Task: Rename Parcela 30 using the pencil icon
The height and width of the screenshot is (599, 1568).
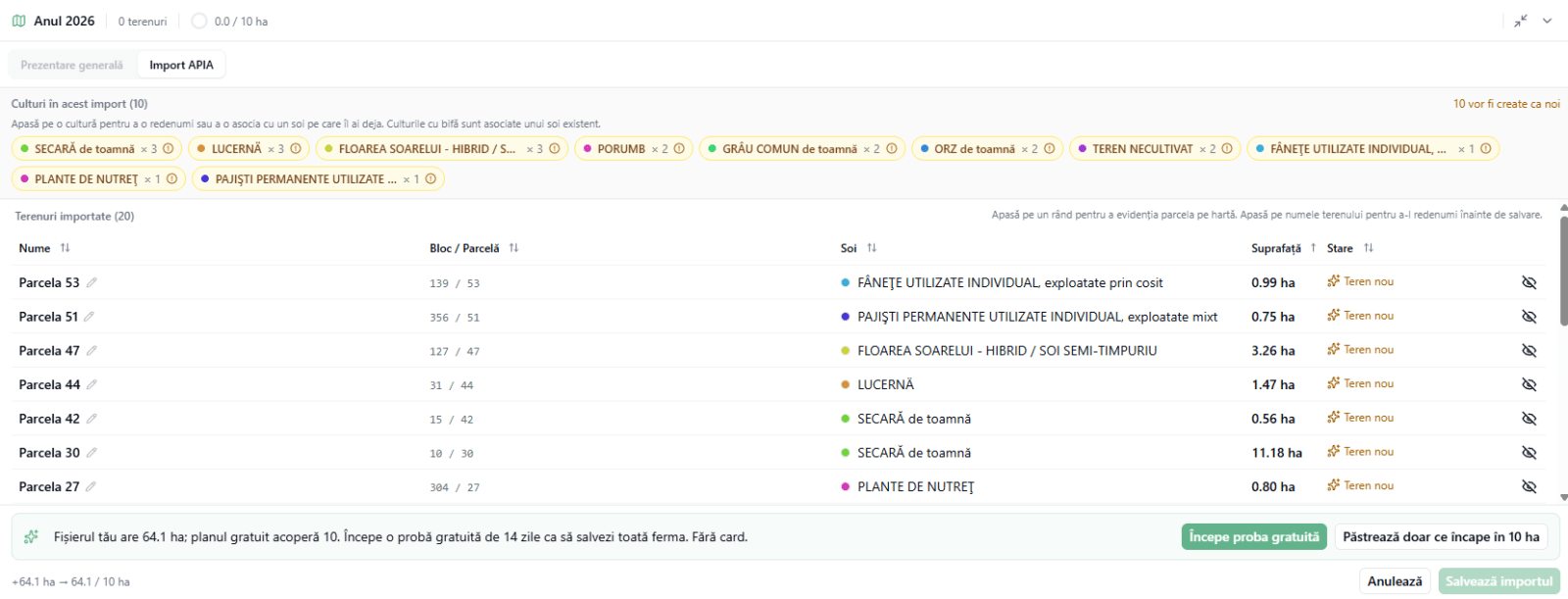Action: coord(92,453)
